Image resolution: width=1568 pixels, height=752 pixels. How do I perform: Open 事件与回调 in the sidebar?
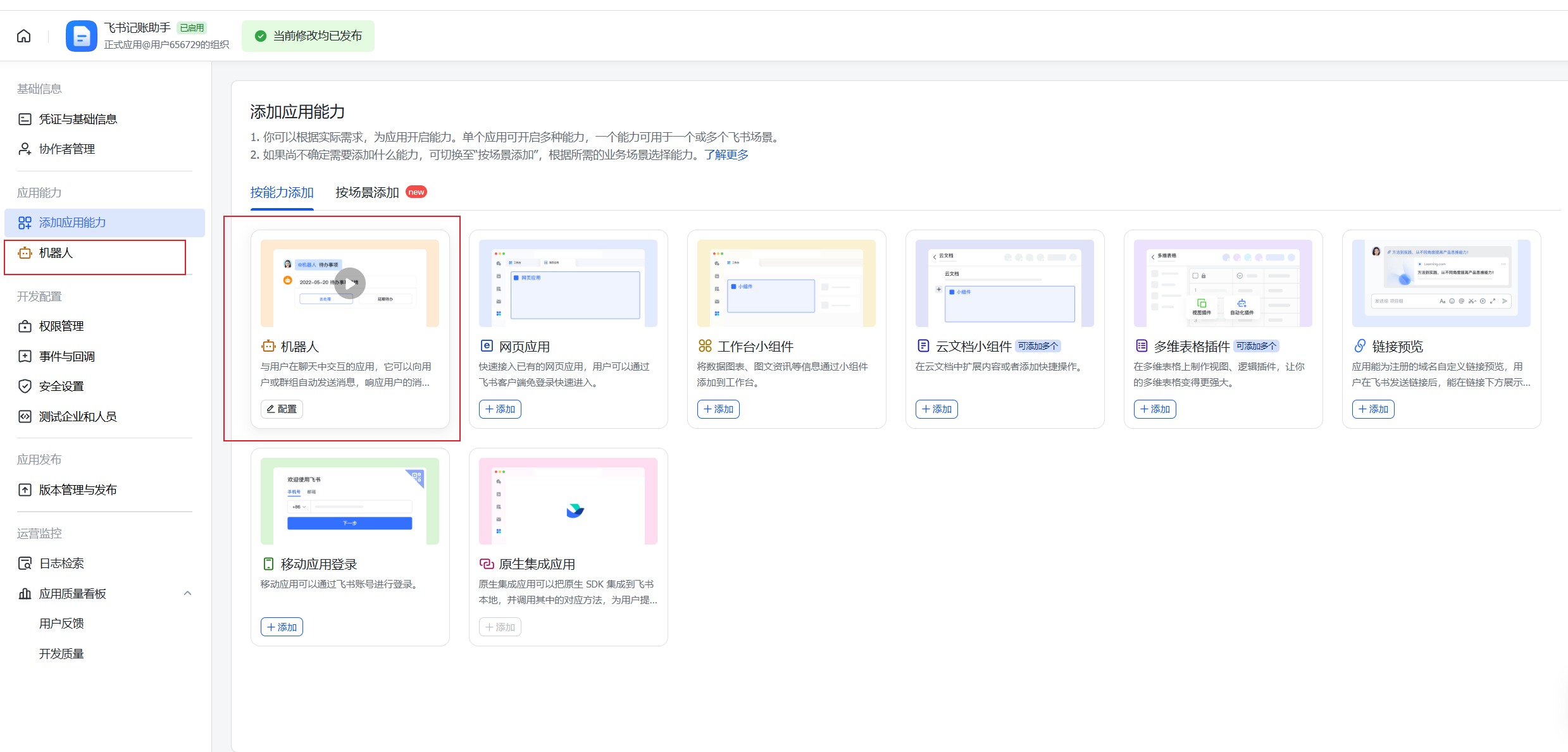[104, 356]
